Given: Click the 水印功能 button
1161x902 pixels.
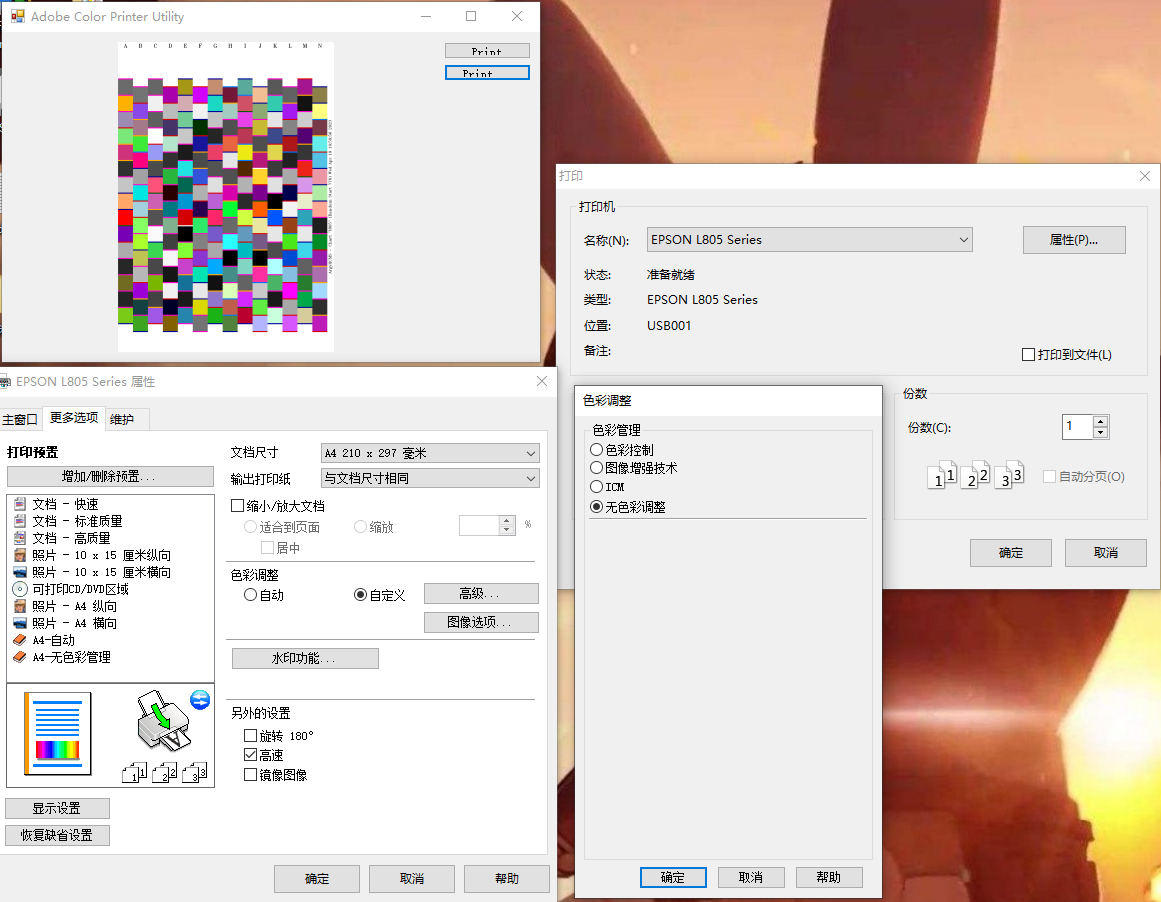Looking at the screenshot, I should [x=305, y=658].
